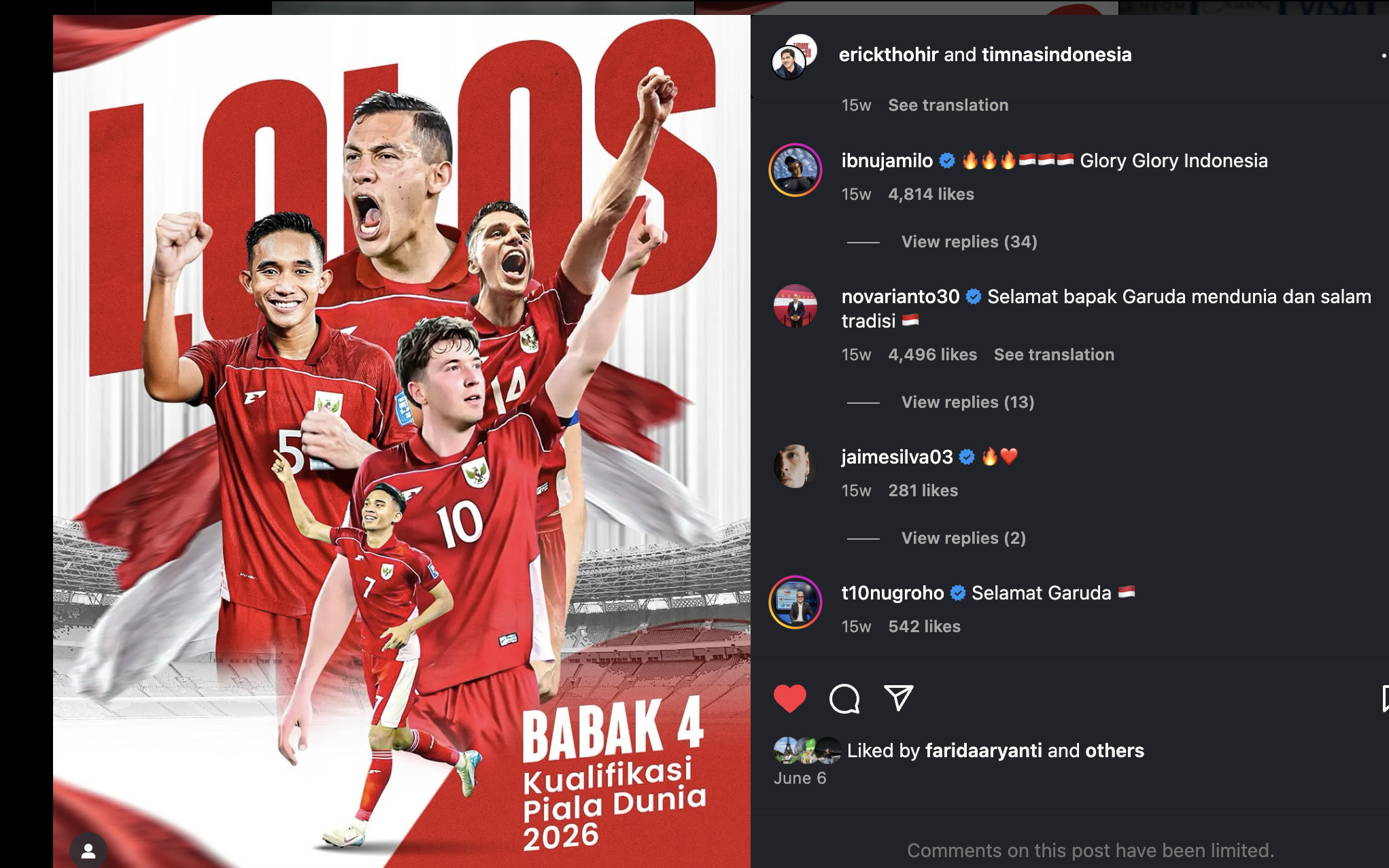Open ibnujamilo's profile picture

point(795,170)
